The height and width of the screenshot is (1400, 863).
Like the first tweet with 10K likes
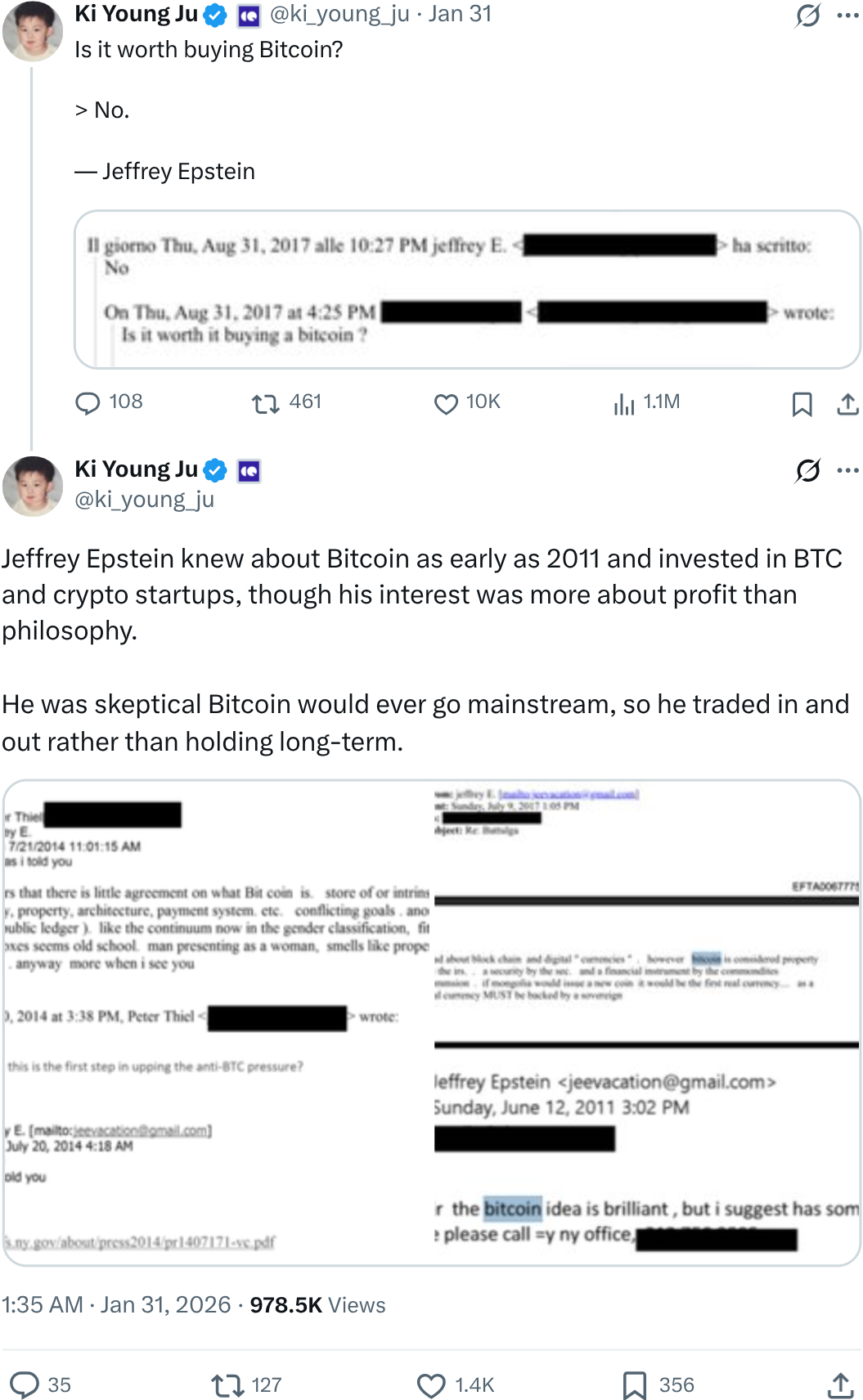point(446,403)
